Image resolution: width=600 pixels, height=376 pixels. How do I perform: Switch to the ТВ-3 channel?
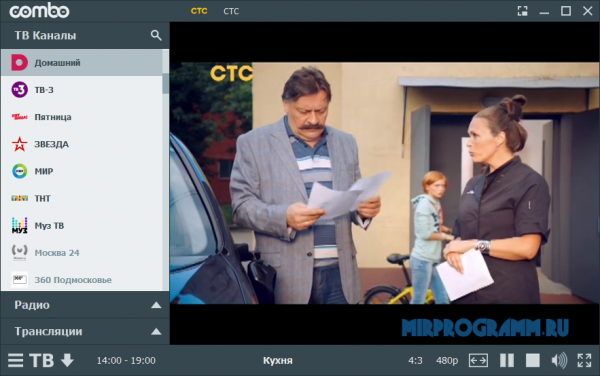tap(82, 90)
